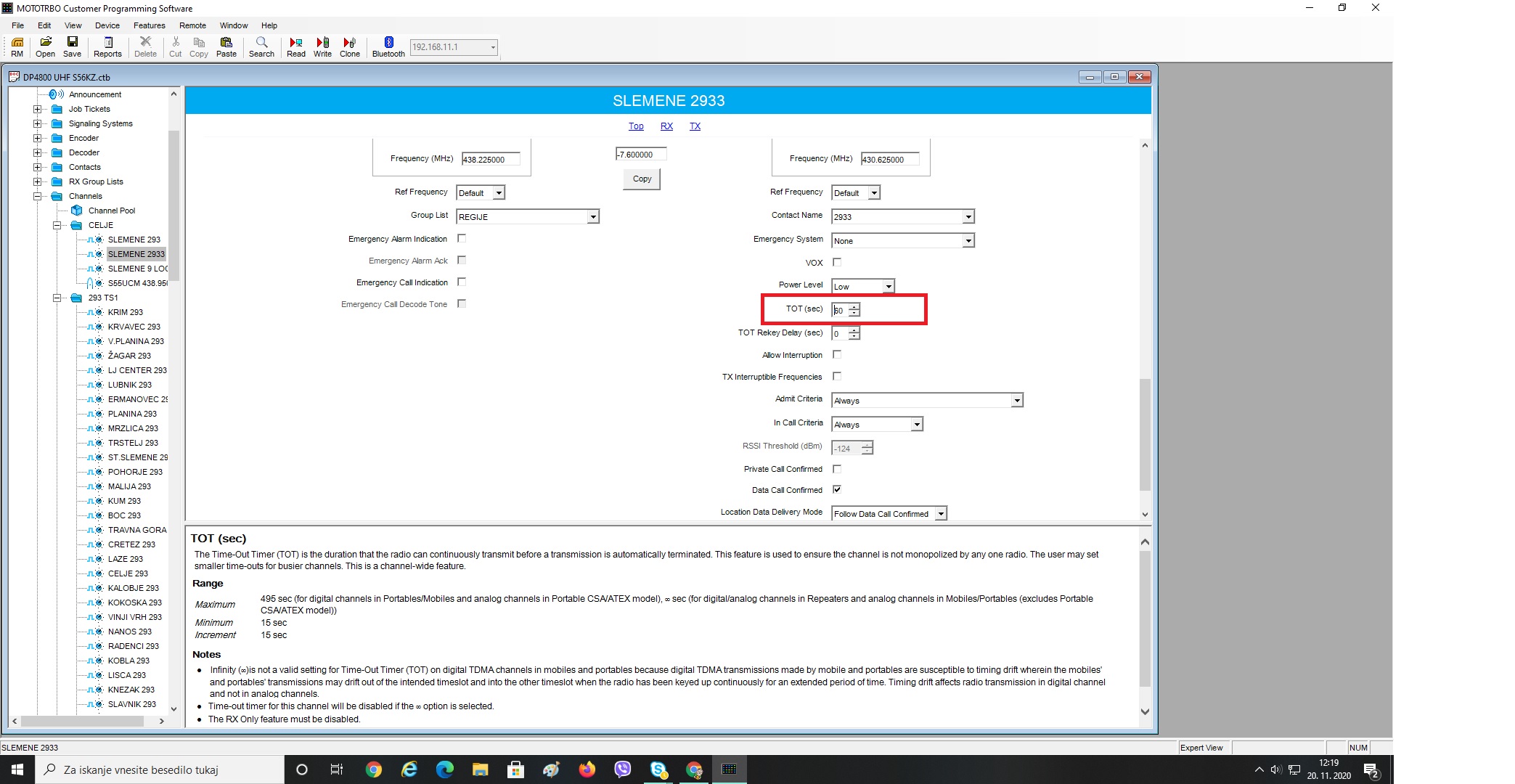Screen dimensions: 1515x784
Task: Click the RM toolbar icon
Action: click(17, 46)
